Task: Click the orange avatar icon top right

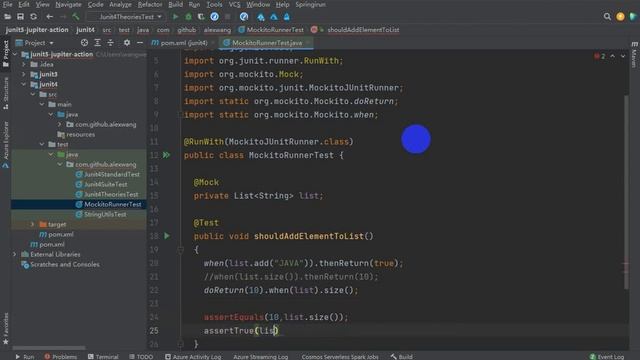Action: tap(620, 17)
